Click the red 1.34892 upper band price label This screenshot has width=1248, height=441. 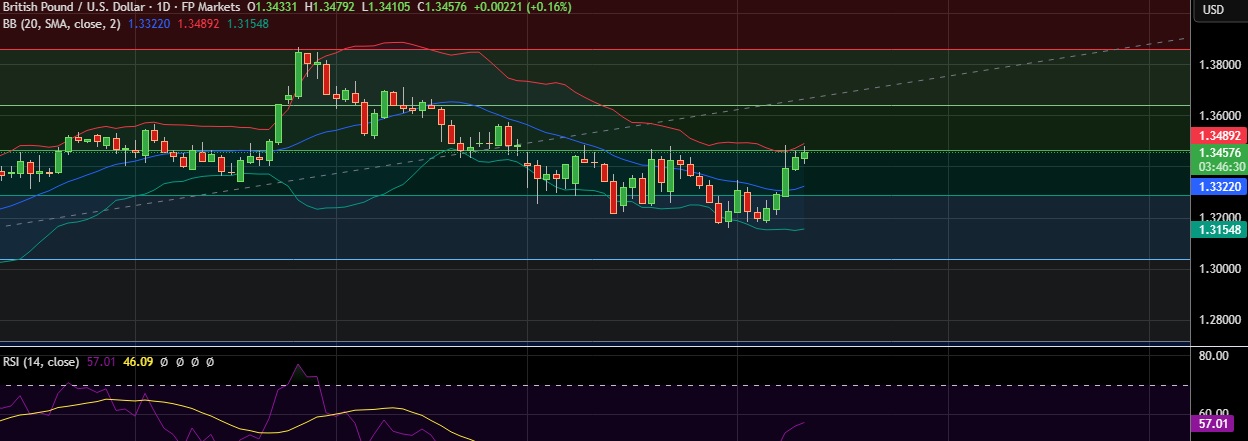tap(1218, 136)
